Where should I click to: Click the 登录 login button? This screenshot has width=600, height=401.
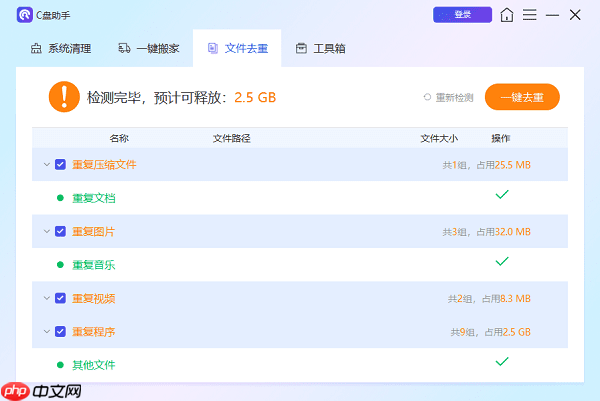[x=462, y=15]
